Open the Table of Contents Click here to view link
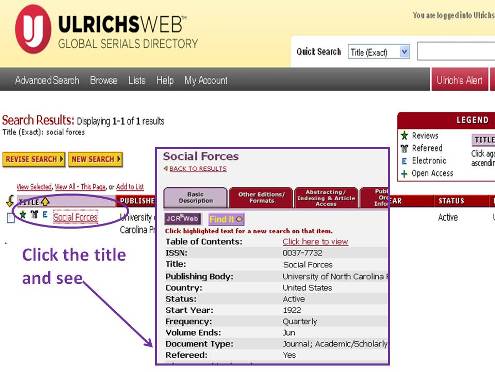 point(315,242)
